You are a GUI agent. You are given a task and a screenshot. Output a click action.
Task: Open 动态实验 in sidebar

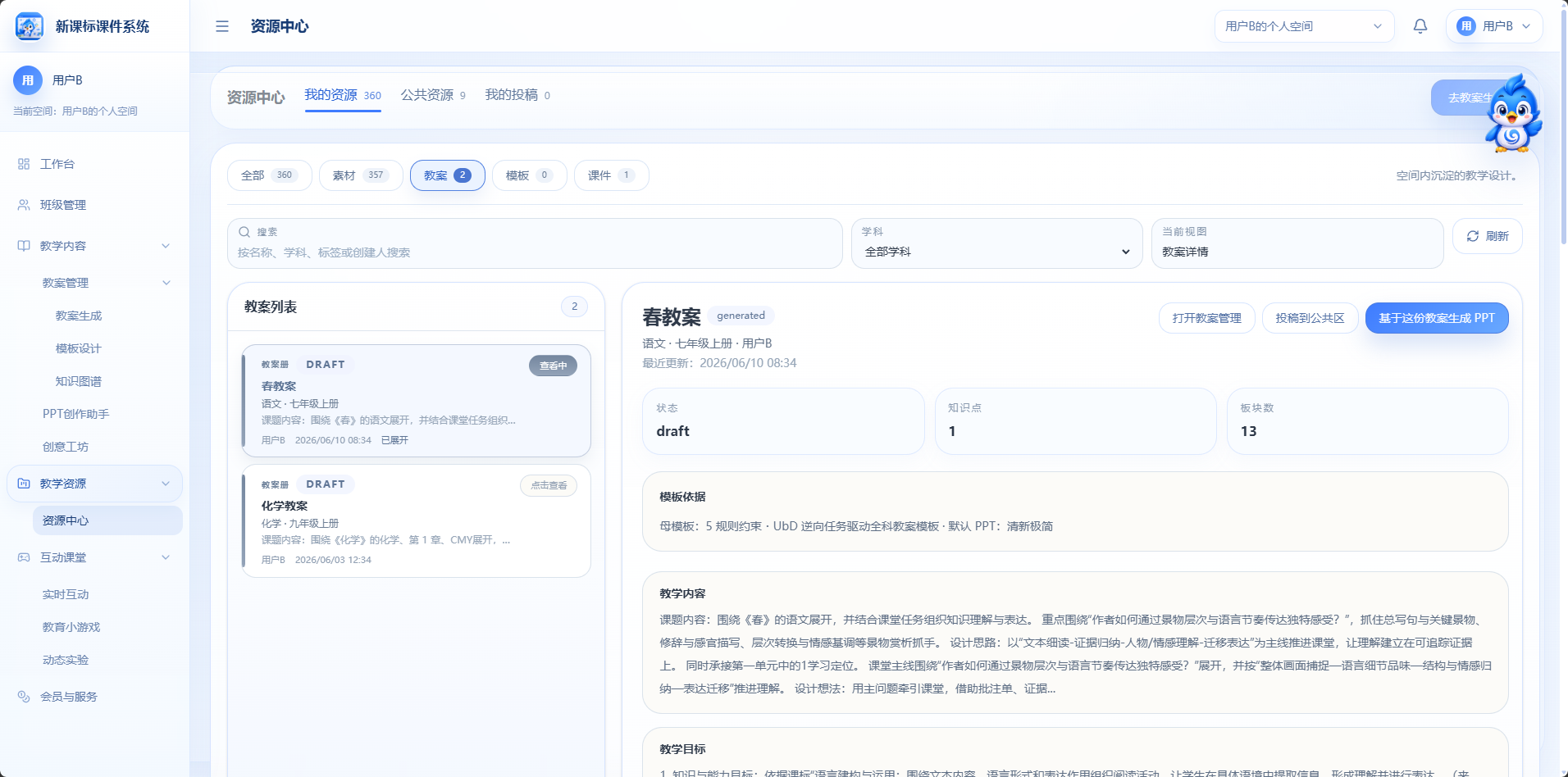click(x=66, y=660)
